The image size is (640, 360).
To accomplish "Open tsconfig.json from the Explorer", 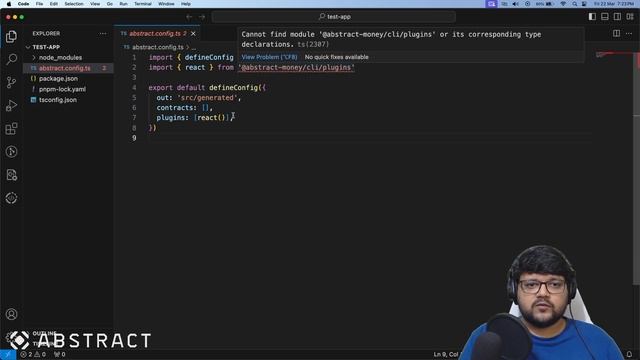I will click(x=58, y=100).
